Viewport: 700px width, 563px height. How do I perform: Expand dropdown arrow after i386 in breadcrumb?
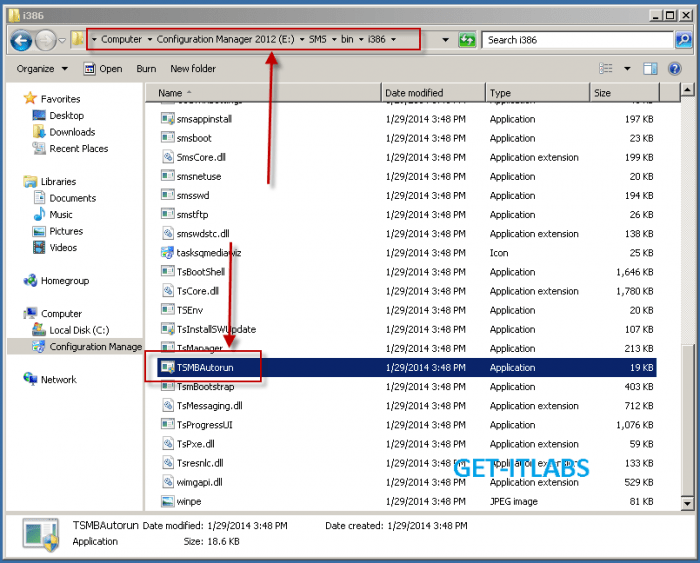click(393, 39)
